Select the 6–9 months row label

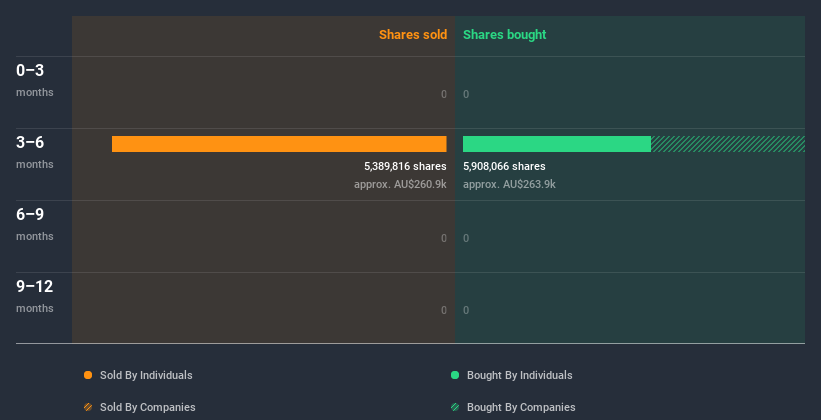click(x=35, y=224)
